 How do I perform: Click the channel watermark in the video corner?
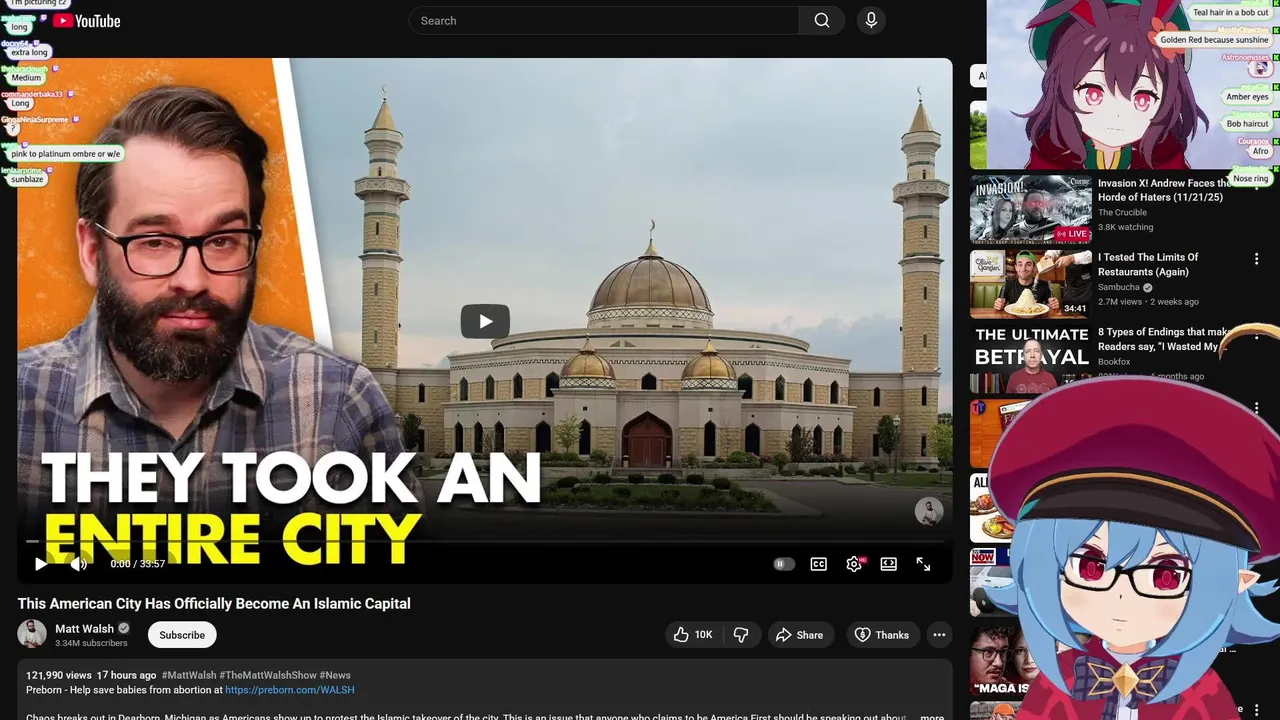tap(929, 511)
